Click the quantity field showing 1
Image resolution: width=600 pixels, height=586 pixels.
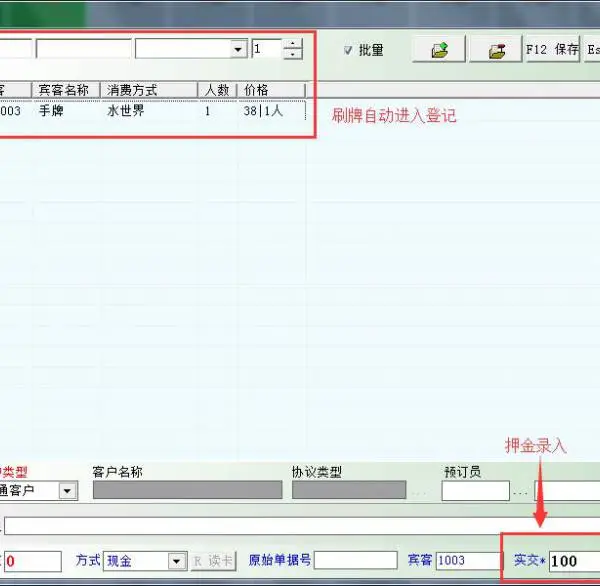pyautogui.click(x=267, y=49)
